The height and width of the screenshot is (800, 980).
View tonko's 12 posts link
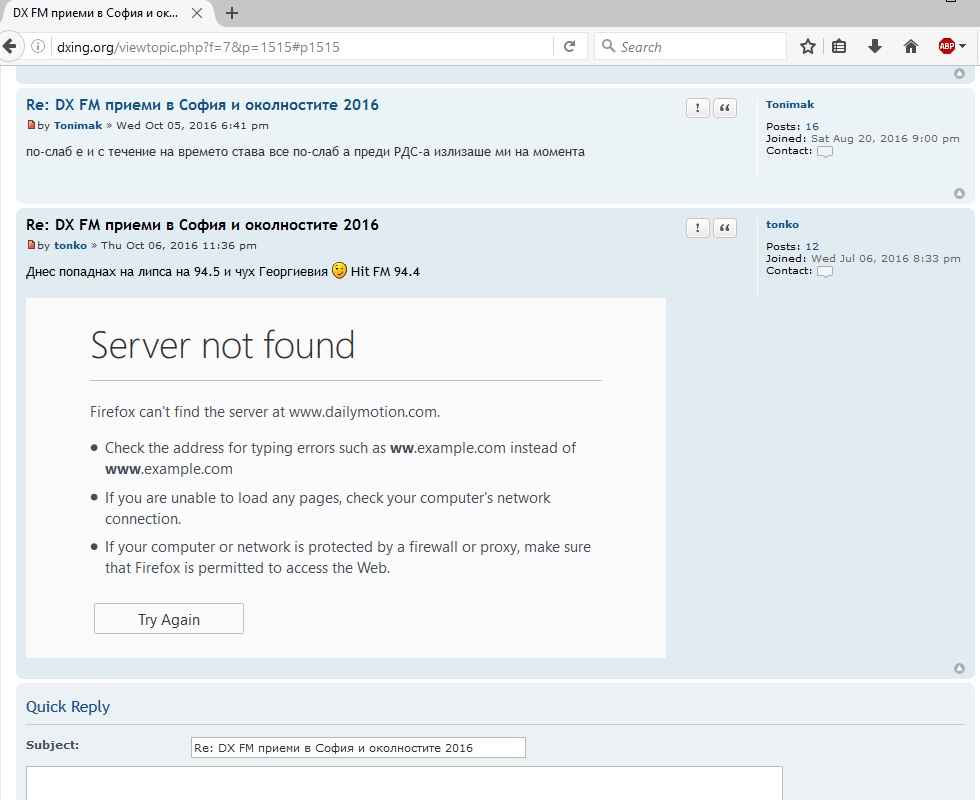pos(812,246)
